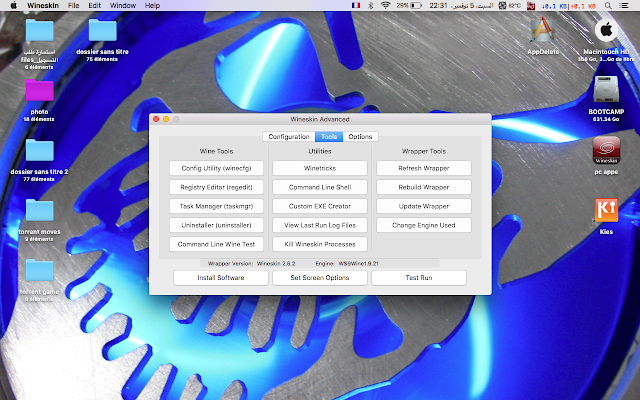Click the Test Run button
640x400 pixels.
[419, 278]
